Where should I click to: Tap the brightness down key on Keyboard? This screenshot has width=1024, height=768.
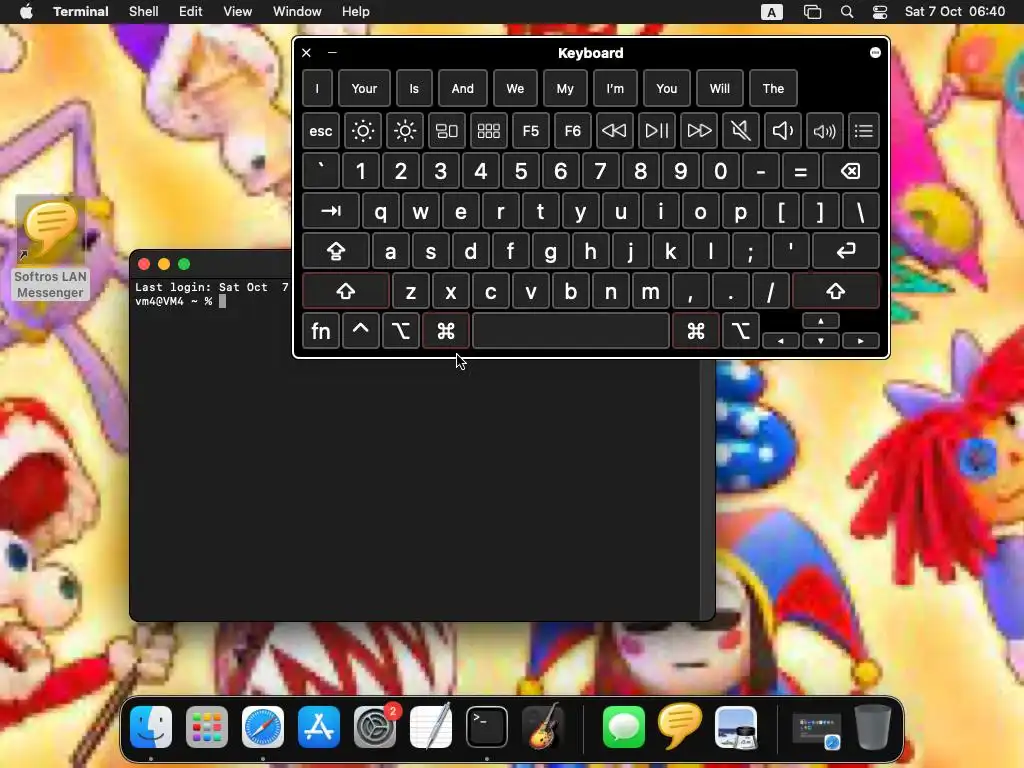[x=362, y=131]
